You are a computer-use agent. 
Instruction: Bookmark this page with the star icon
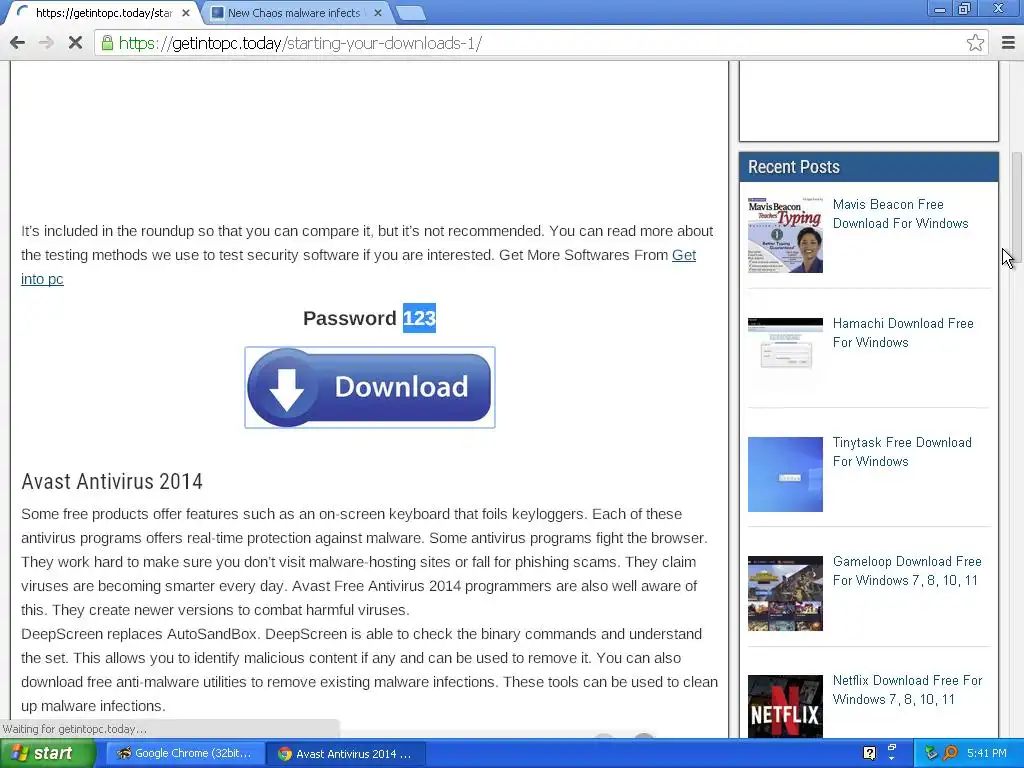(x=975, y=43)
